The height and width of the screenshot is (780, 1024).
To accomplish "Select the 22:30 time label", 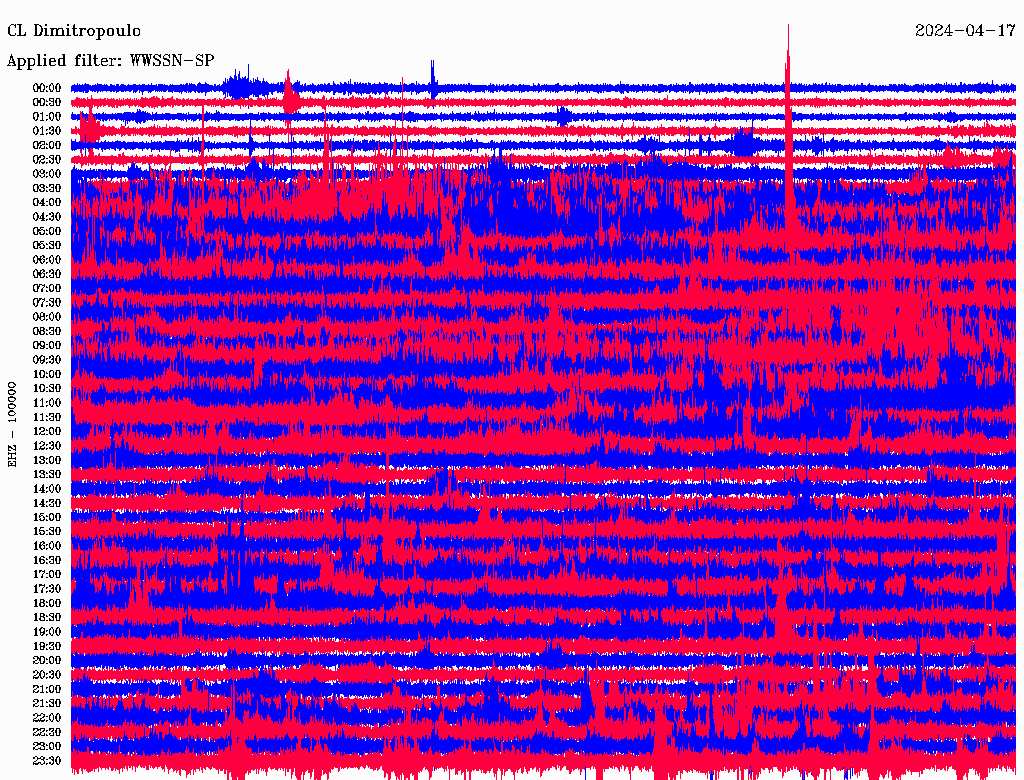I will [47, 732].
